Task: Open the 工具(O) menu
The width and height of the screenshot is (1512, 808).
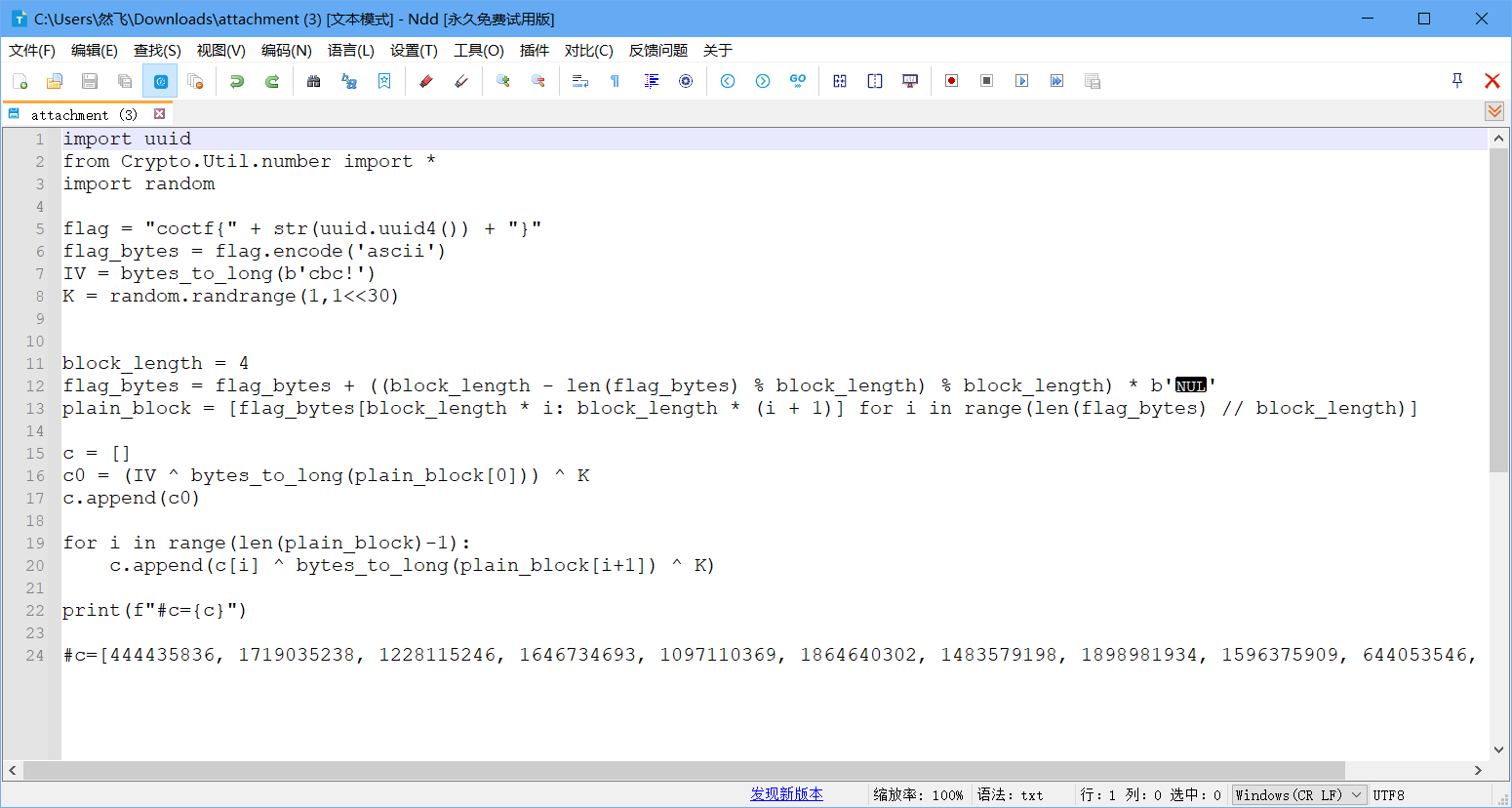Action: pyautogui.click(x=479, y=51)
